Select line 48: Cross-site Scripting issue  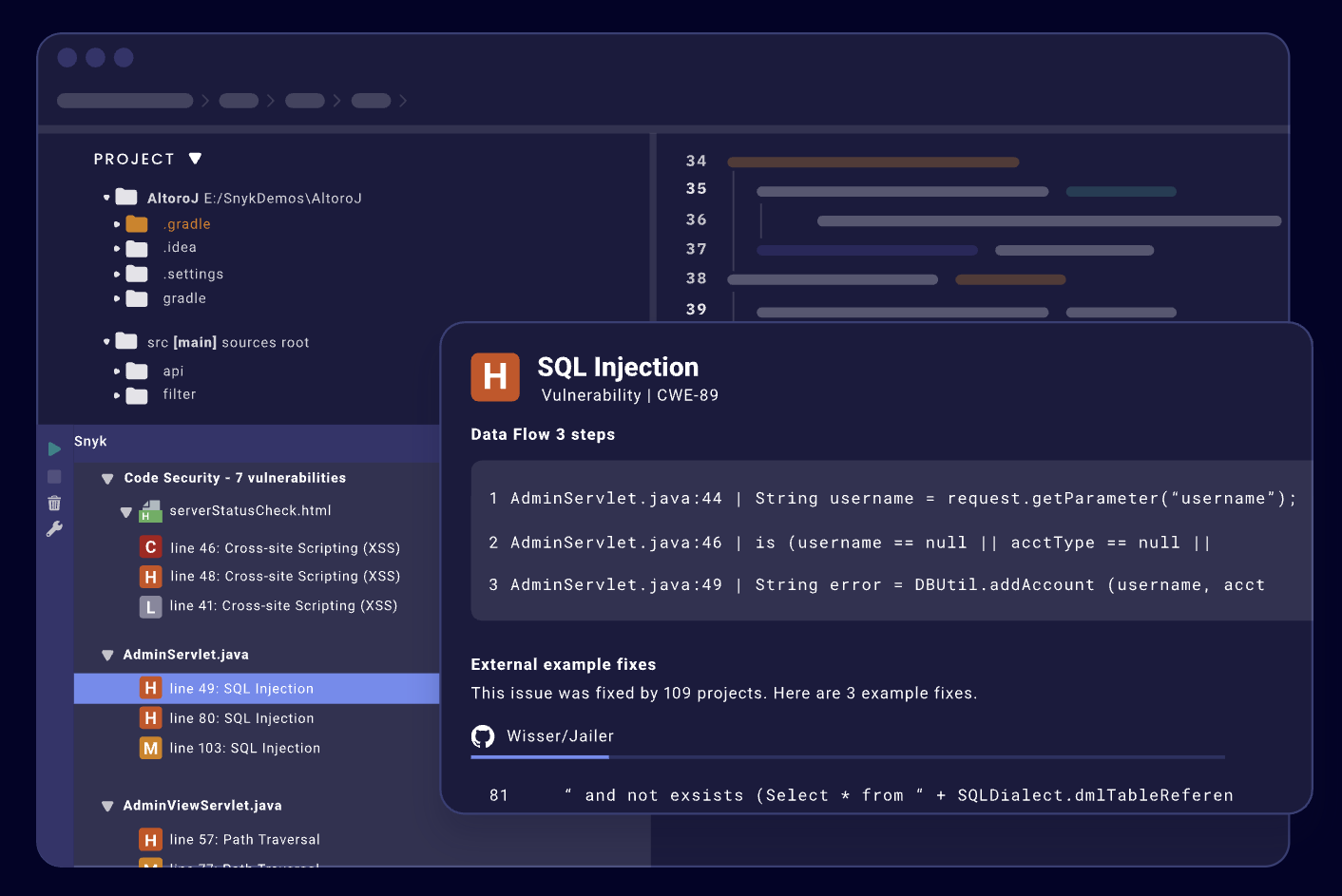[285, 577]
